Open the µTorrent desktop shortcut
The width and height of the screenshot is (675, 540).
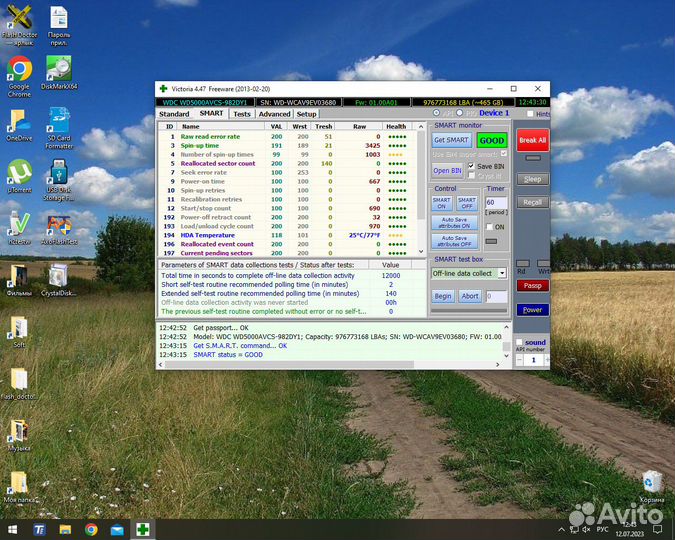click(19, 177)
